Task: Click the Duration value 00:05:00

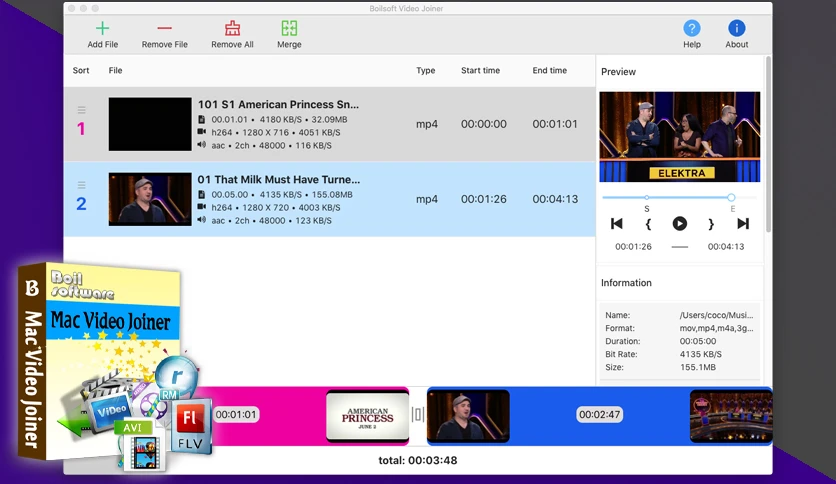Action: (697, 341)
